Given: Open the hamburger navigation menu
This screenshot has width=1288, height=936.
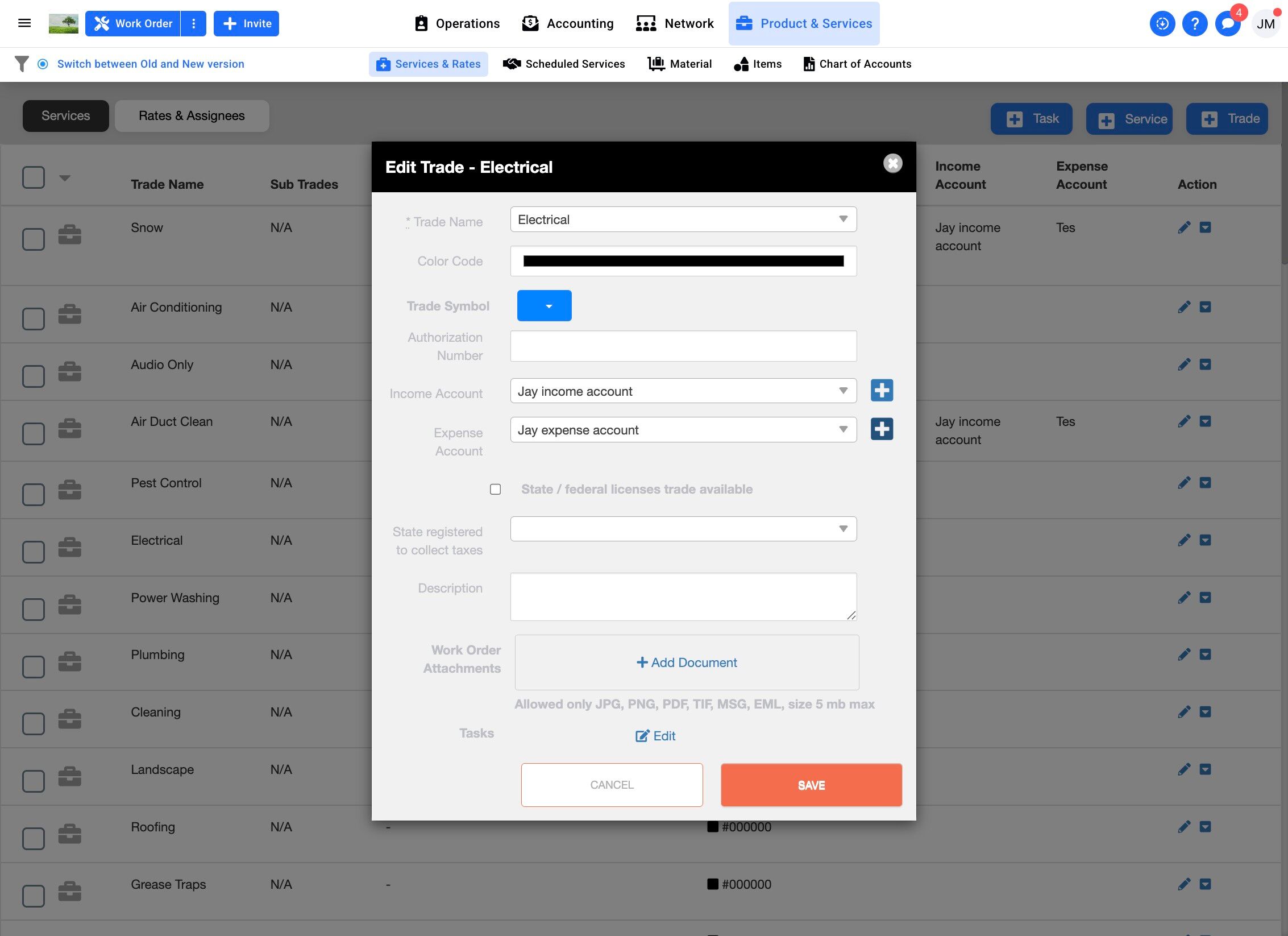Looking at the screenshot, I should click(x=24, y=23).
